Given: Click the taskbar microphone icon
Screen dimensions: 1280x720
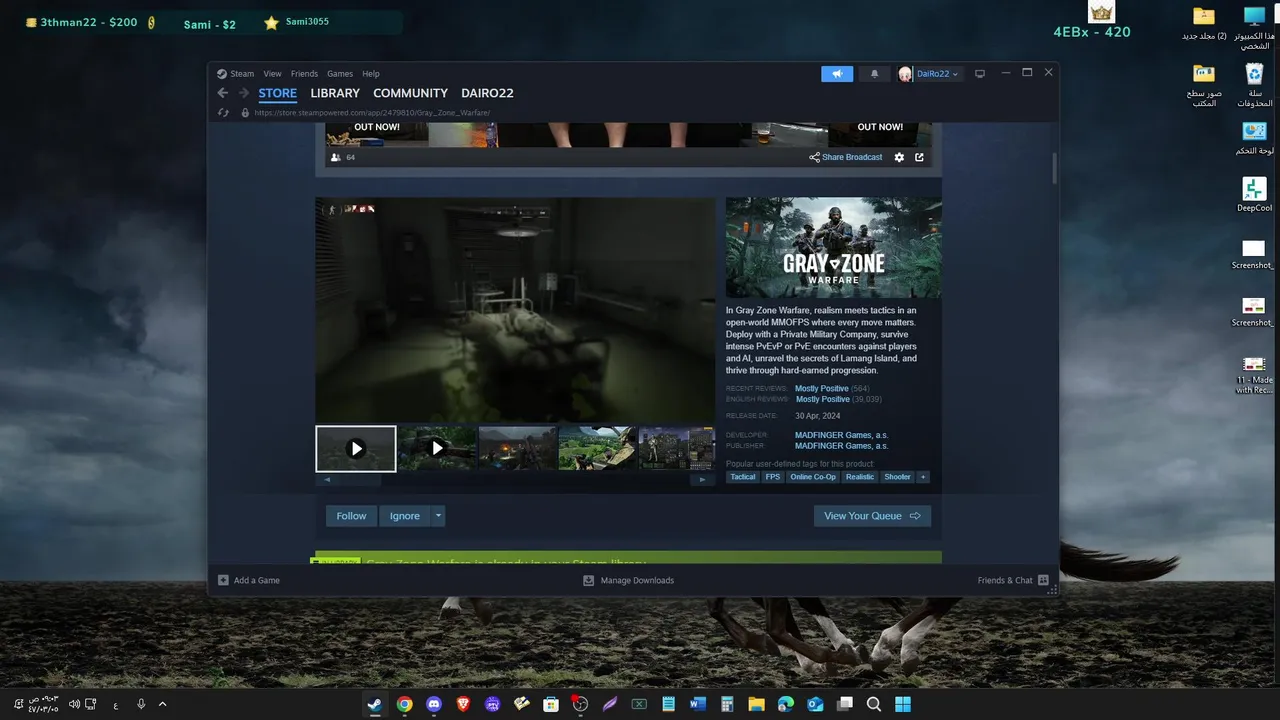Looking at the screenshot, I should point(141,704).
